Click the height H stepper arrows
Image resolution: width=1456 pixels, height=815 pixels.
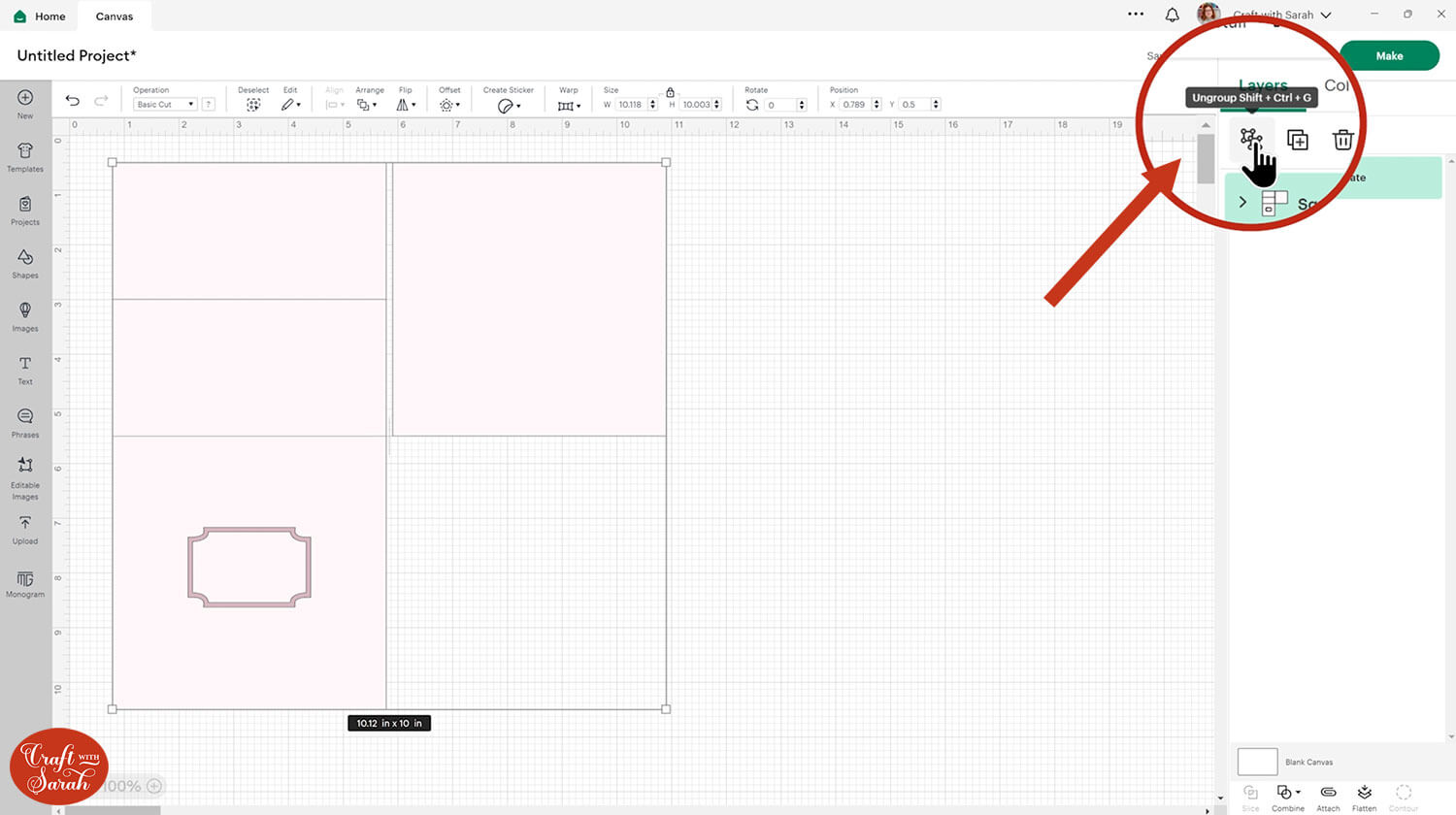[x=717, y=105]
